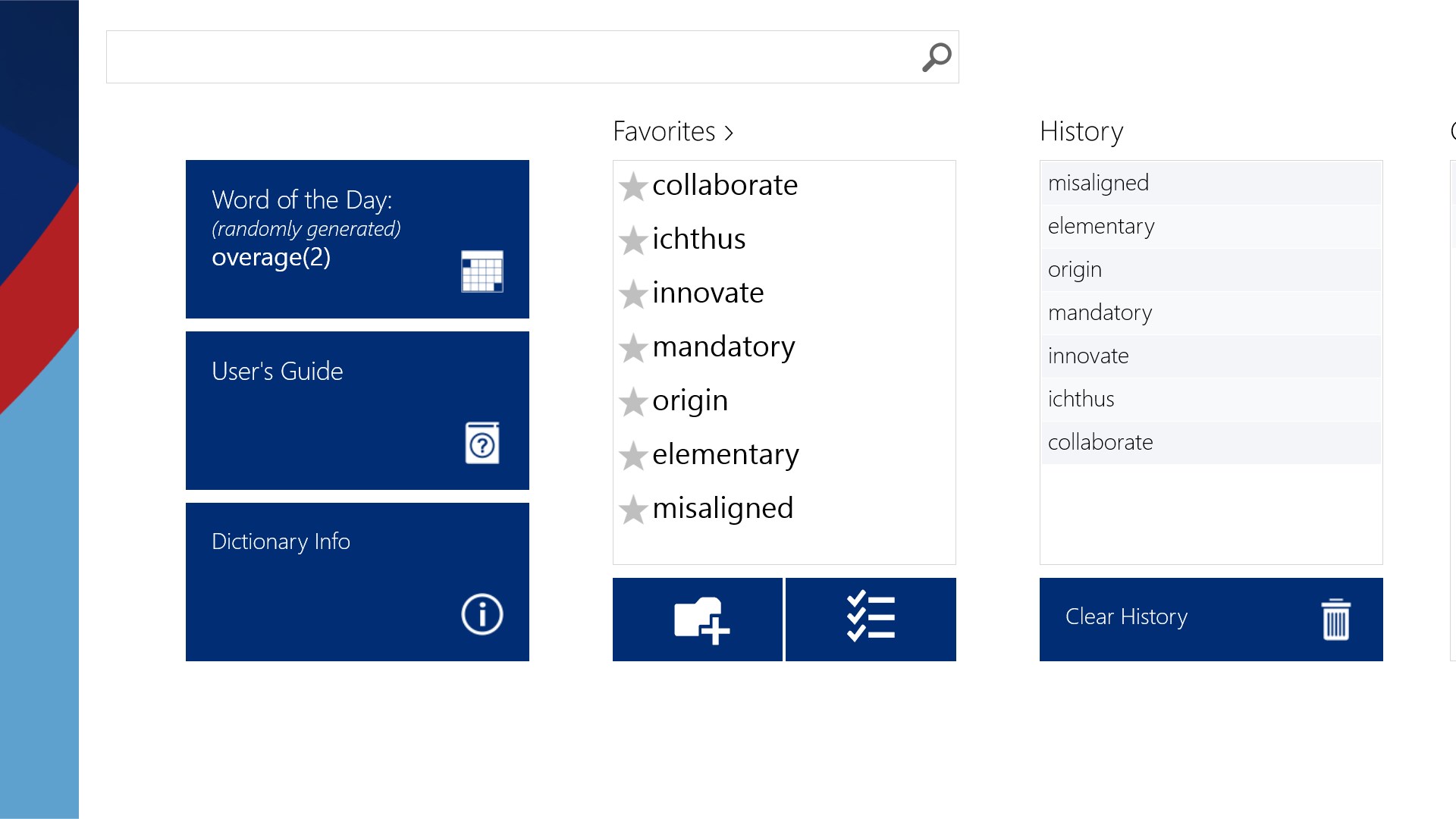This screenshot has width=1456, height=819.
Task: Select elementary in the Favorites list
Action: pos(725,455)
